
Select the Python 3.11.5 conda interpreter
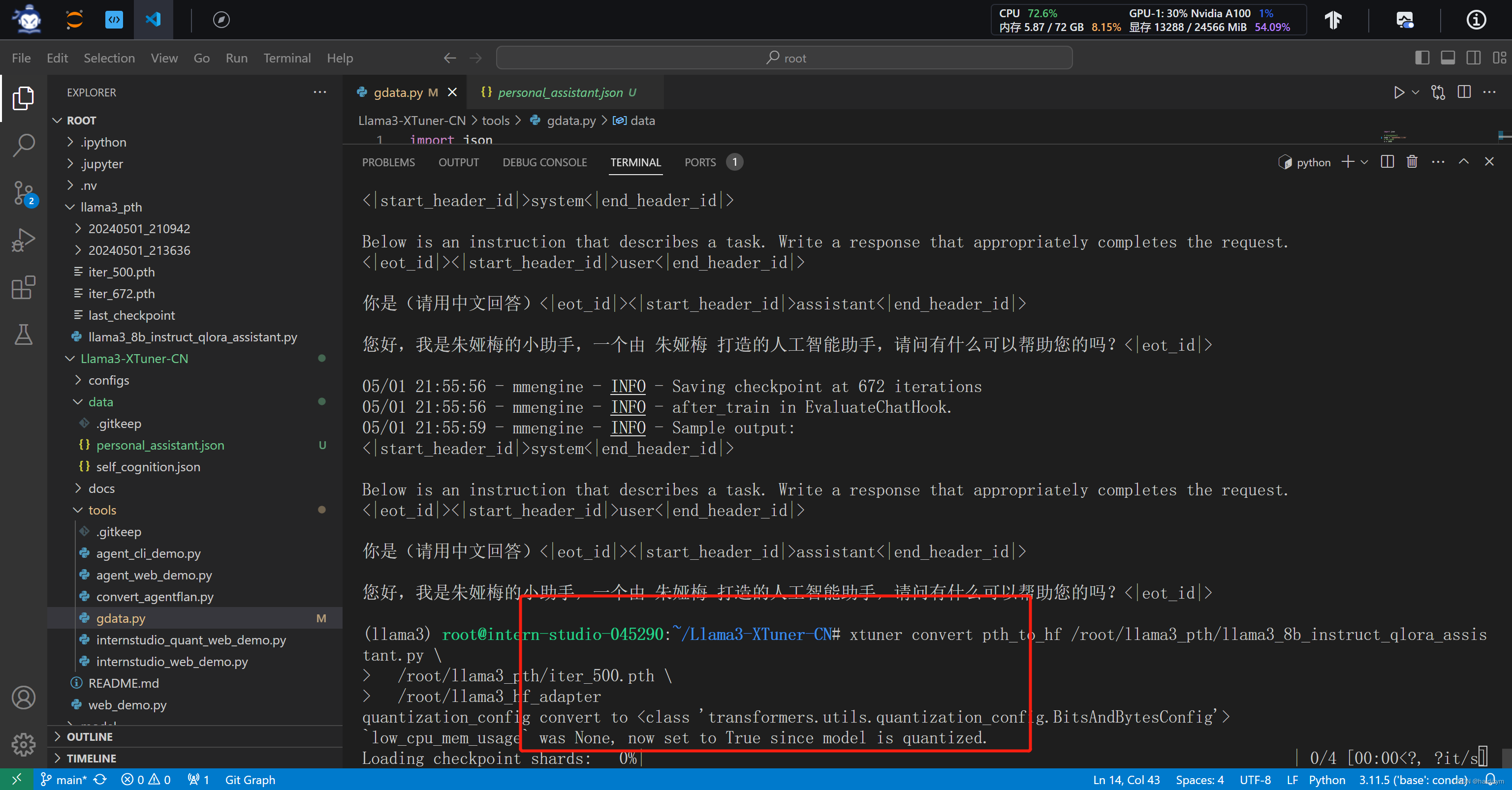(x=1414, y=780)
